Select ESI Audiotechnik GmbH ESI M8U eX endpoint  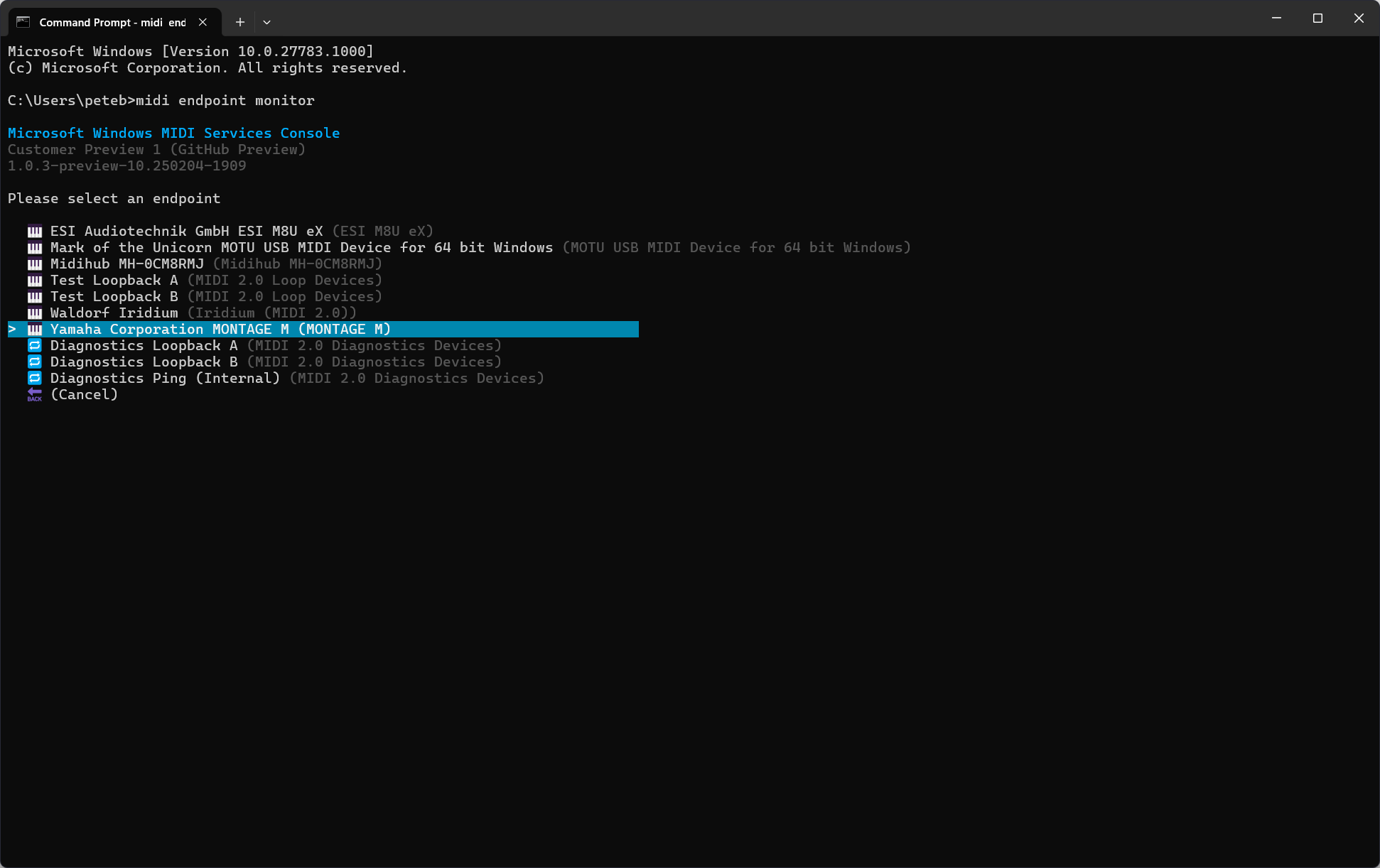(242, 232)
